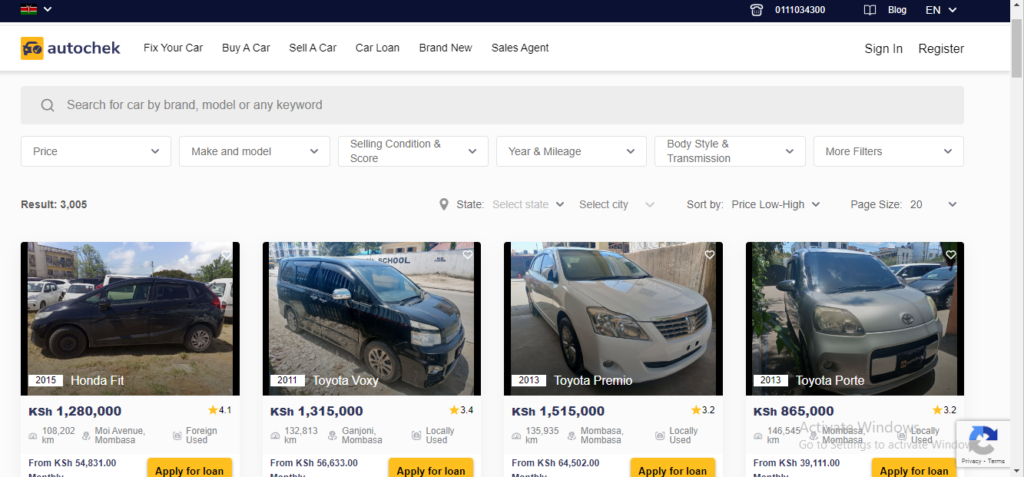Select Car Loan menu item
This screenshot has height=477, width=1024.
click(x=377, y=48)
